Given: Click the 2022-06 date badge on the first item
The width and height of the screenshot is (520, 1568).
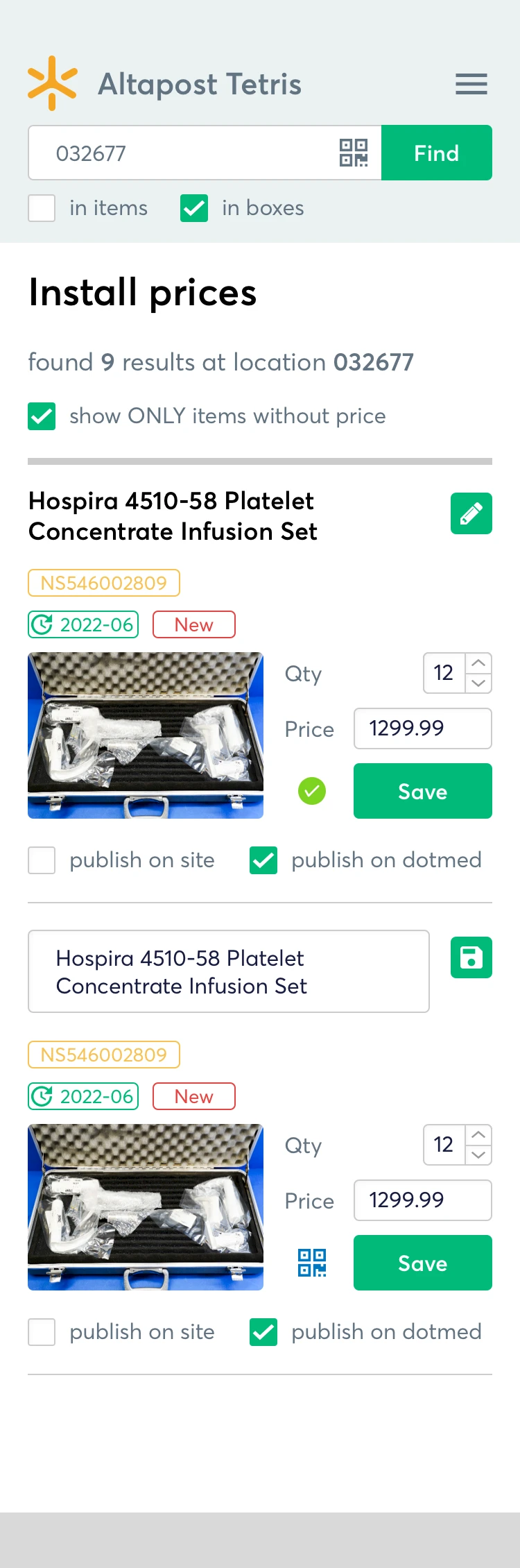Looking at the screenshot, I should pos(83,624).
